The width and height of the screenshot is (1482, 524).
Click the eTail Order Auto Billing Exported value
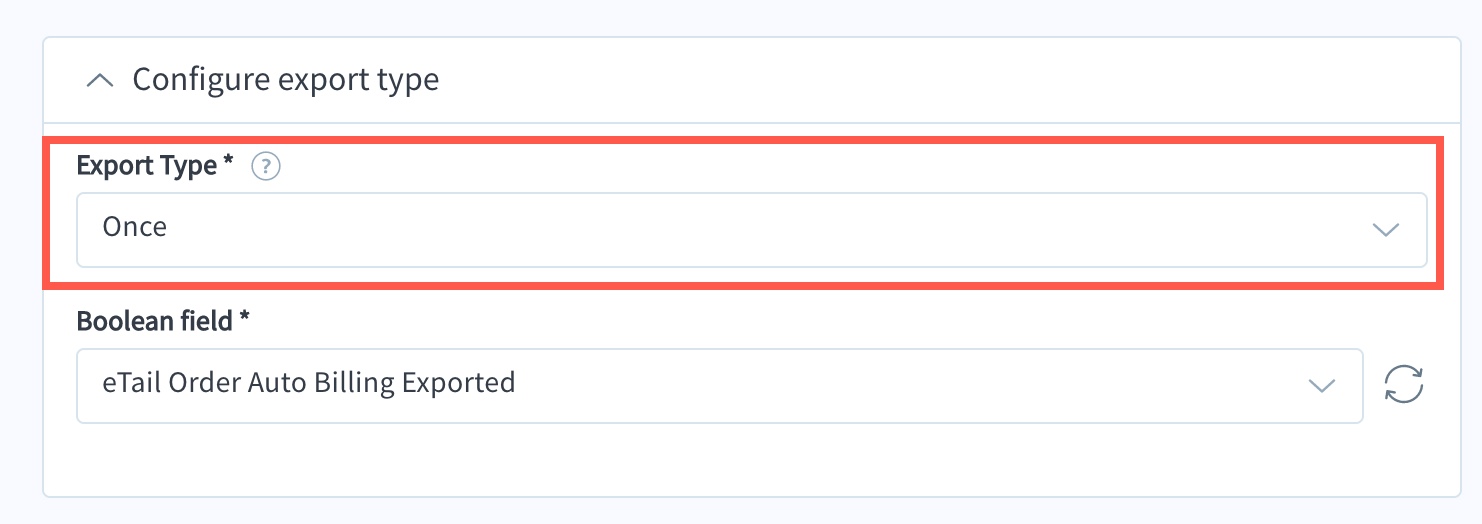click(309, 382)
